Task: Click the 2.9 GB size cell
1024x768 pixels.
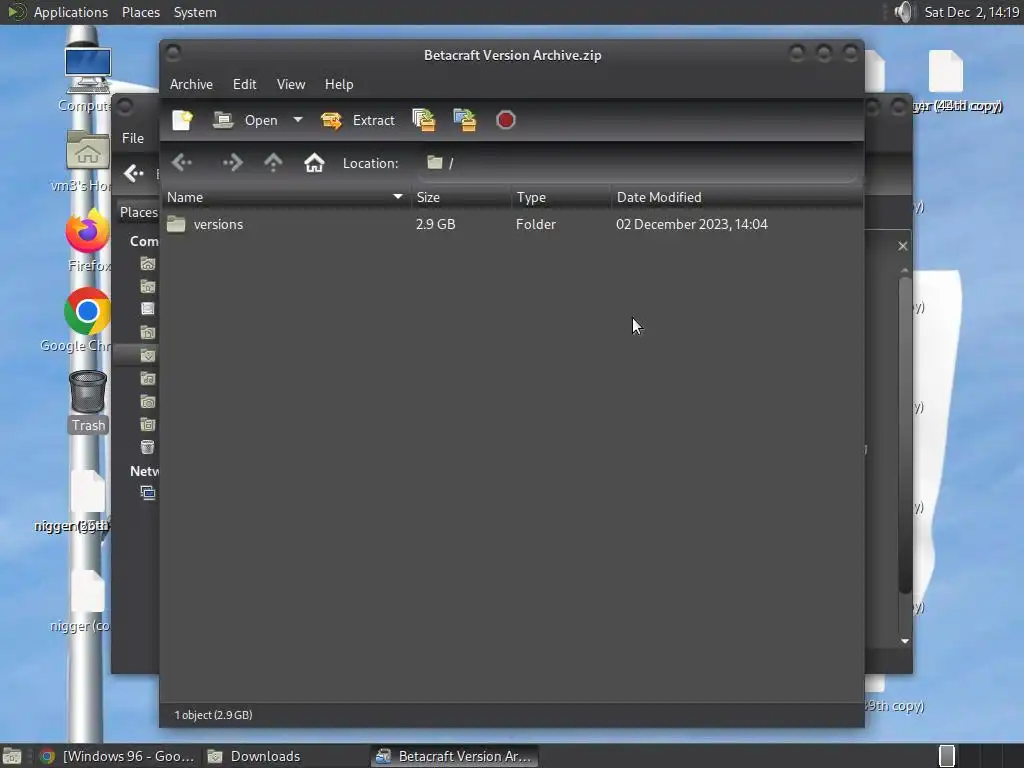Action: coord(436,224)
